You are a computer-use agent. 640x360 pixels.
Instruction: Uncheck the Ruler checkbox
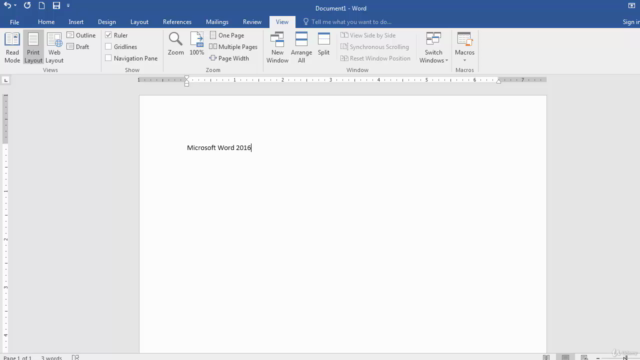[x=109, y=35]
